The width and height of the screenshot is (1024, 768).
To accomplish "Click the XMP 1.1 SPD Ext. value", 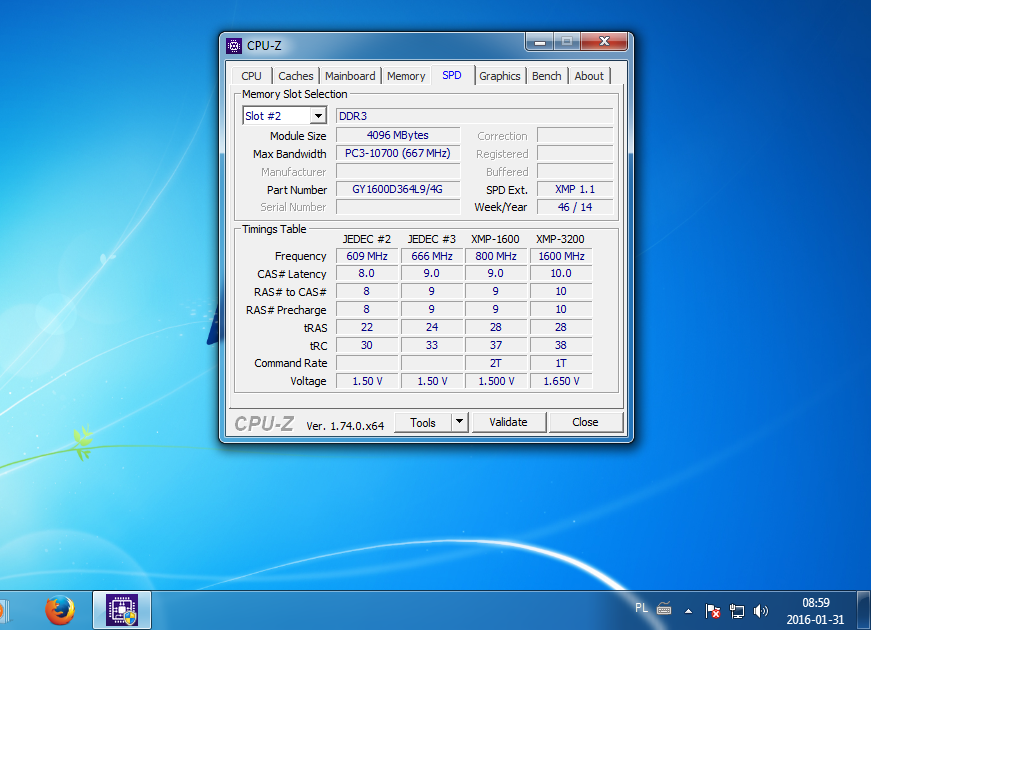I will pyautogui.click(x=575, y=189).
